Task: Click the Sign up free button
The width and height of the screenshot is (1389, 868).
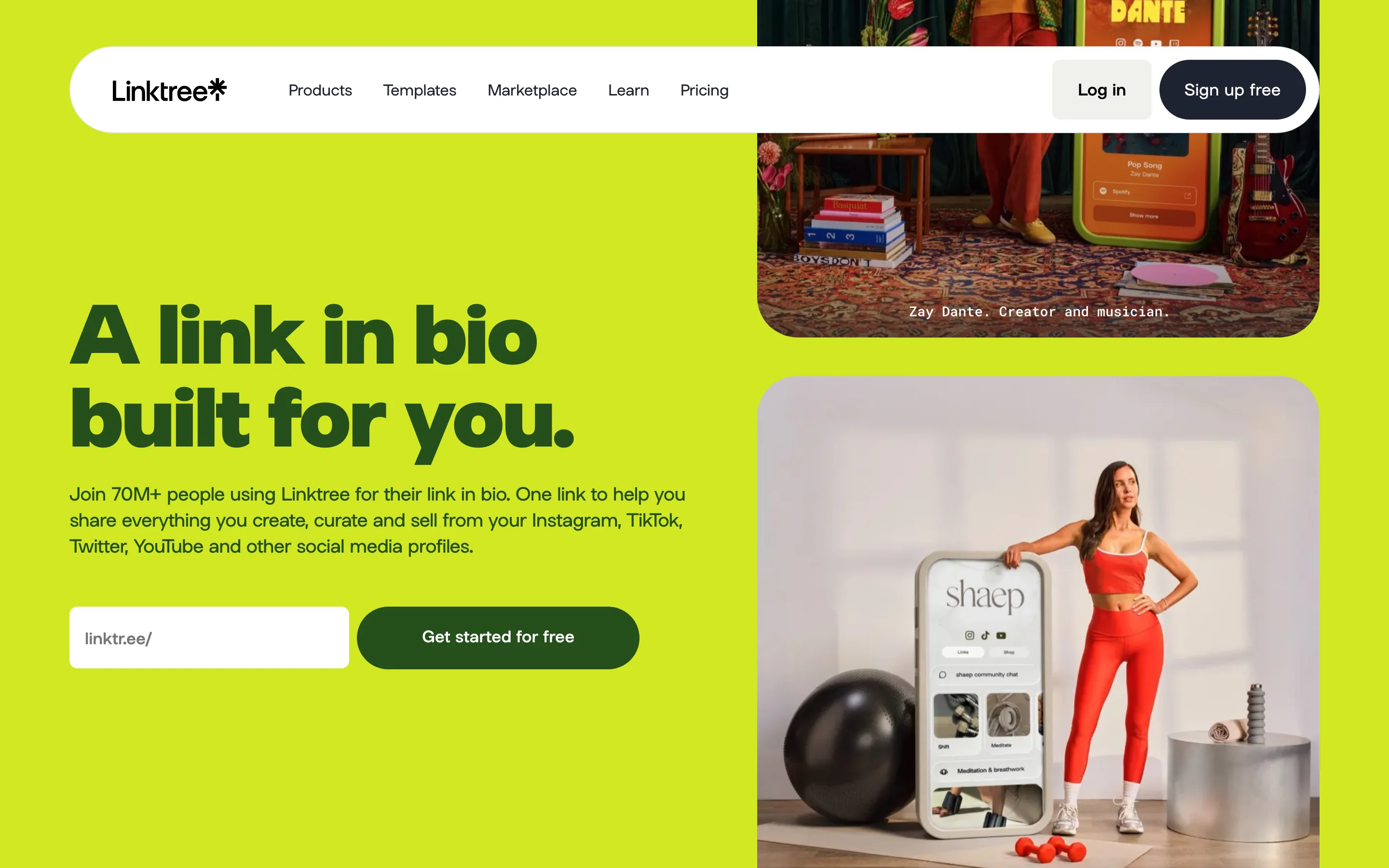Action: [1232, 90]
